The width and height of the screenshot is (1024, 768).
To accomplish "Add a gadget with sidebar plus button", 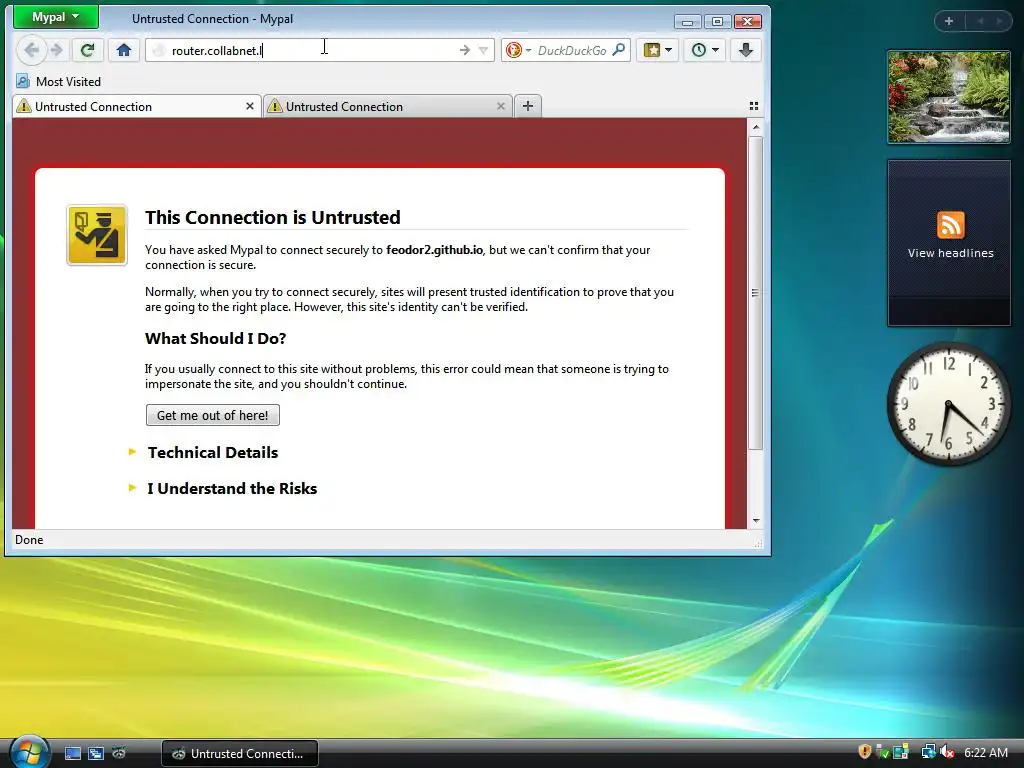I will pos(949,21).
